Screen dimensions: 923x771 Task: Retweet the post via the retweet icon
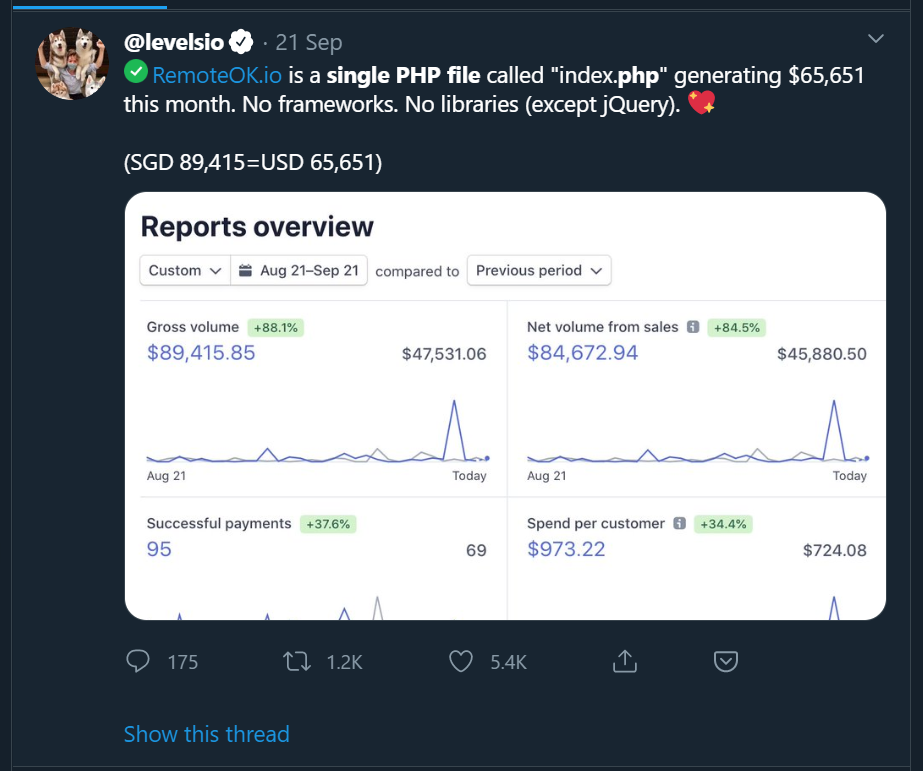(297, 662)
